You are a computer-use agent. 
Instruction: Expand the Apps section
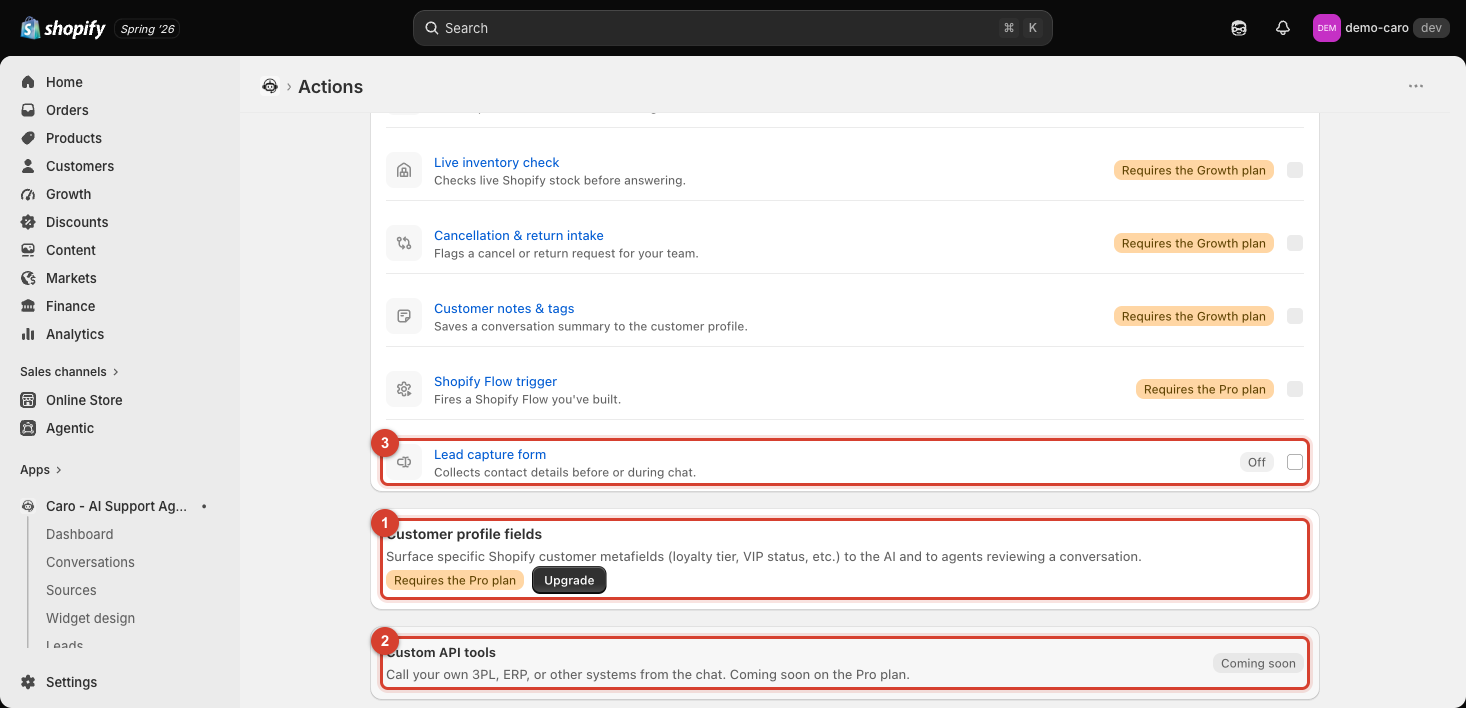click(41, 470)
